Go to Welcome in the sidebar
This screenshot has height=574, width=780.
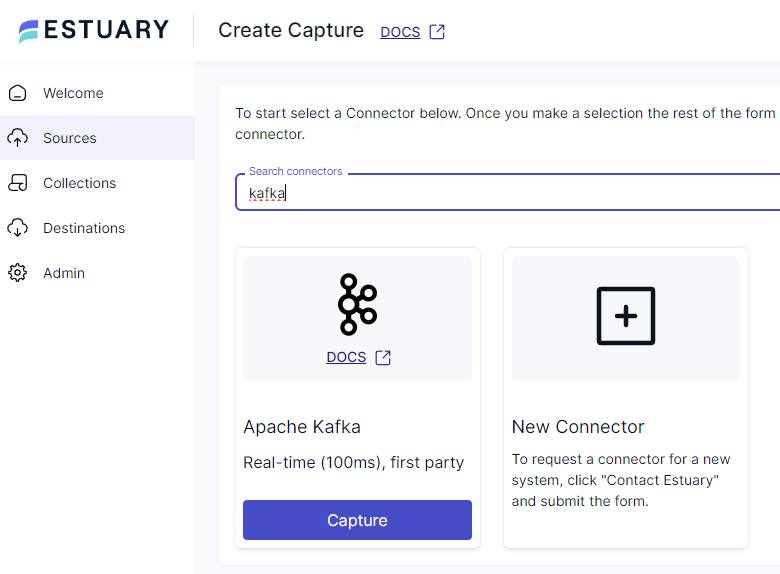tap(73, 93)
